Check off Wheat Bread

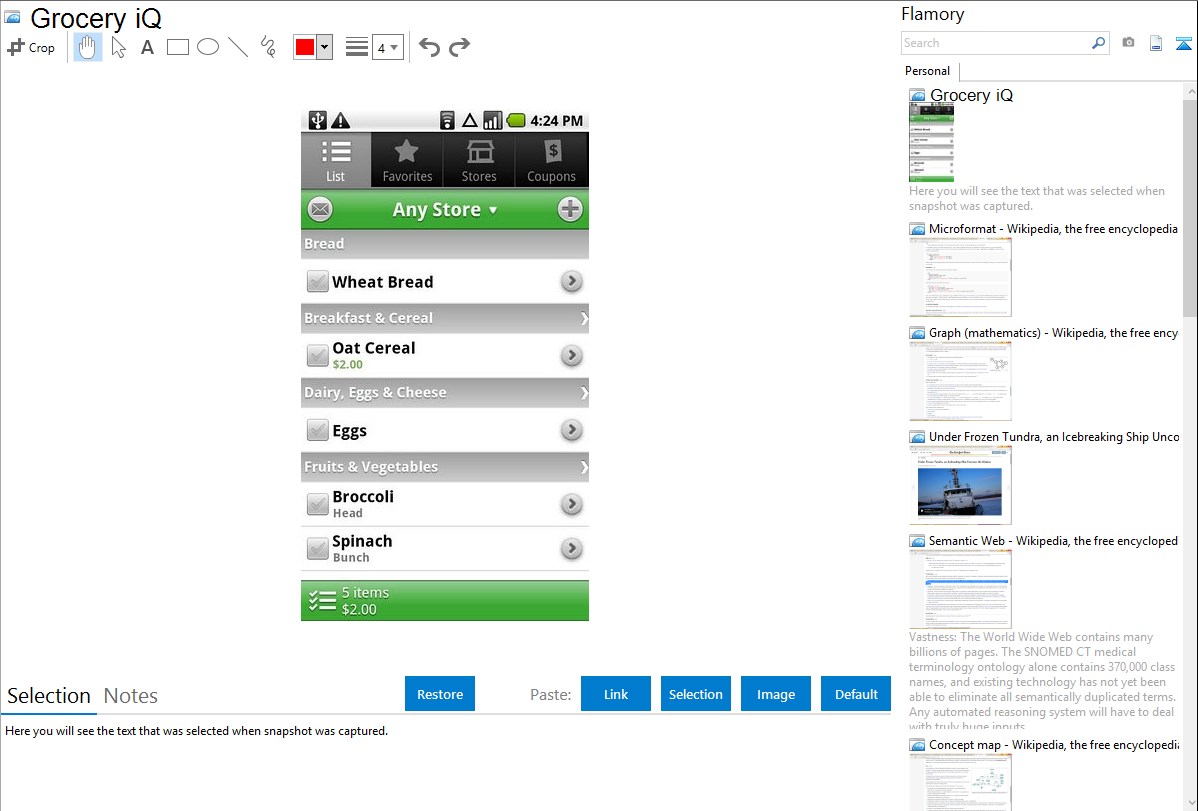[x=317, y=281]
